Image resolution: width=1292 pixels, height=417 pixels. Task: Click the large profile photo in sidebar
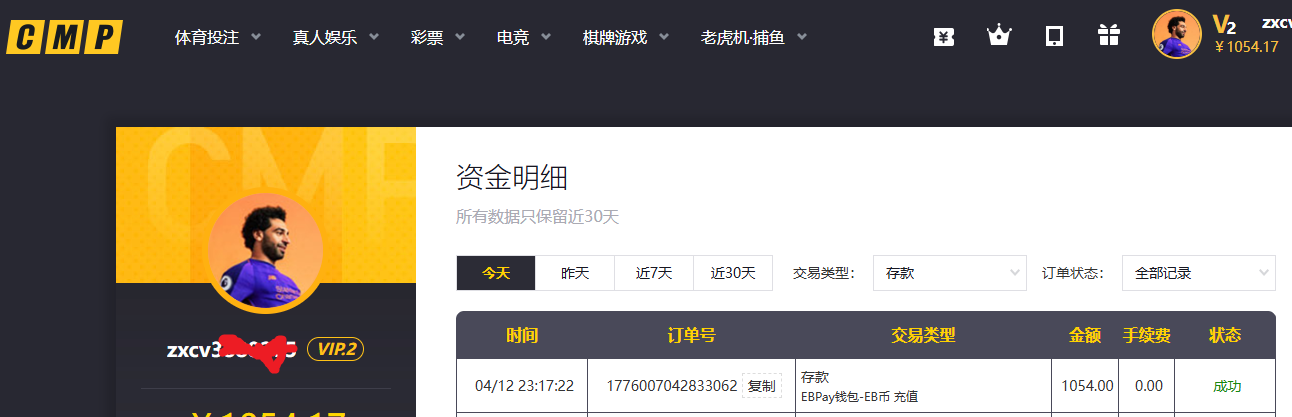(265, 250)
